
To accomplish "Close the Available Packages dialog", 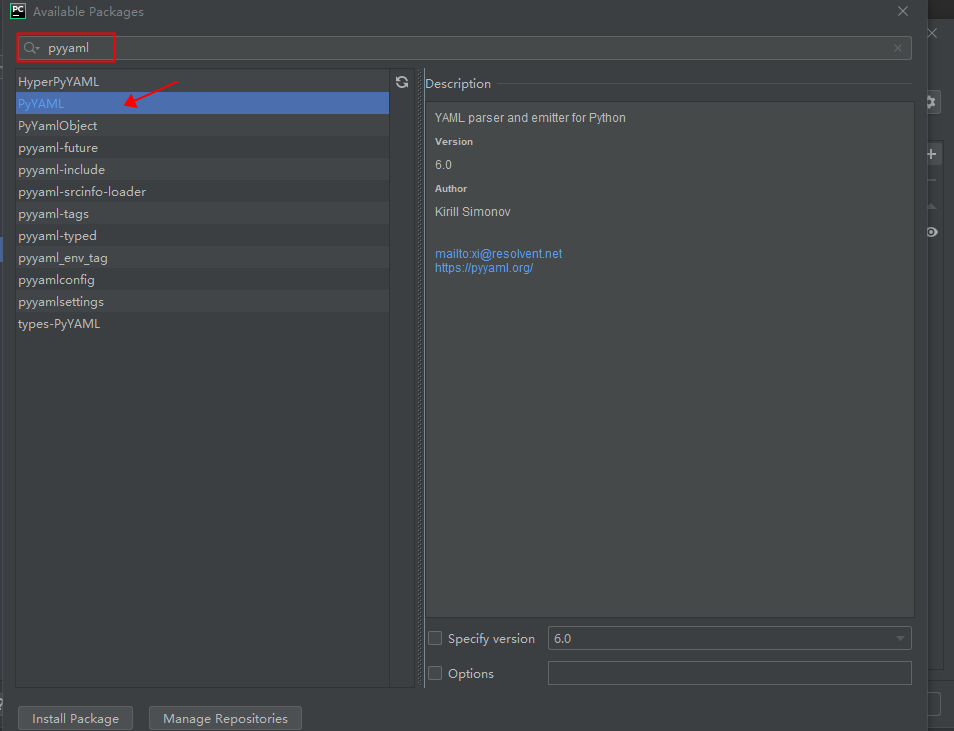I will (903, 11).
